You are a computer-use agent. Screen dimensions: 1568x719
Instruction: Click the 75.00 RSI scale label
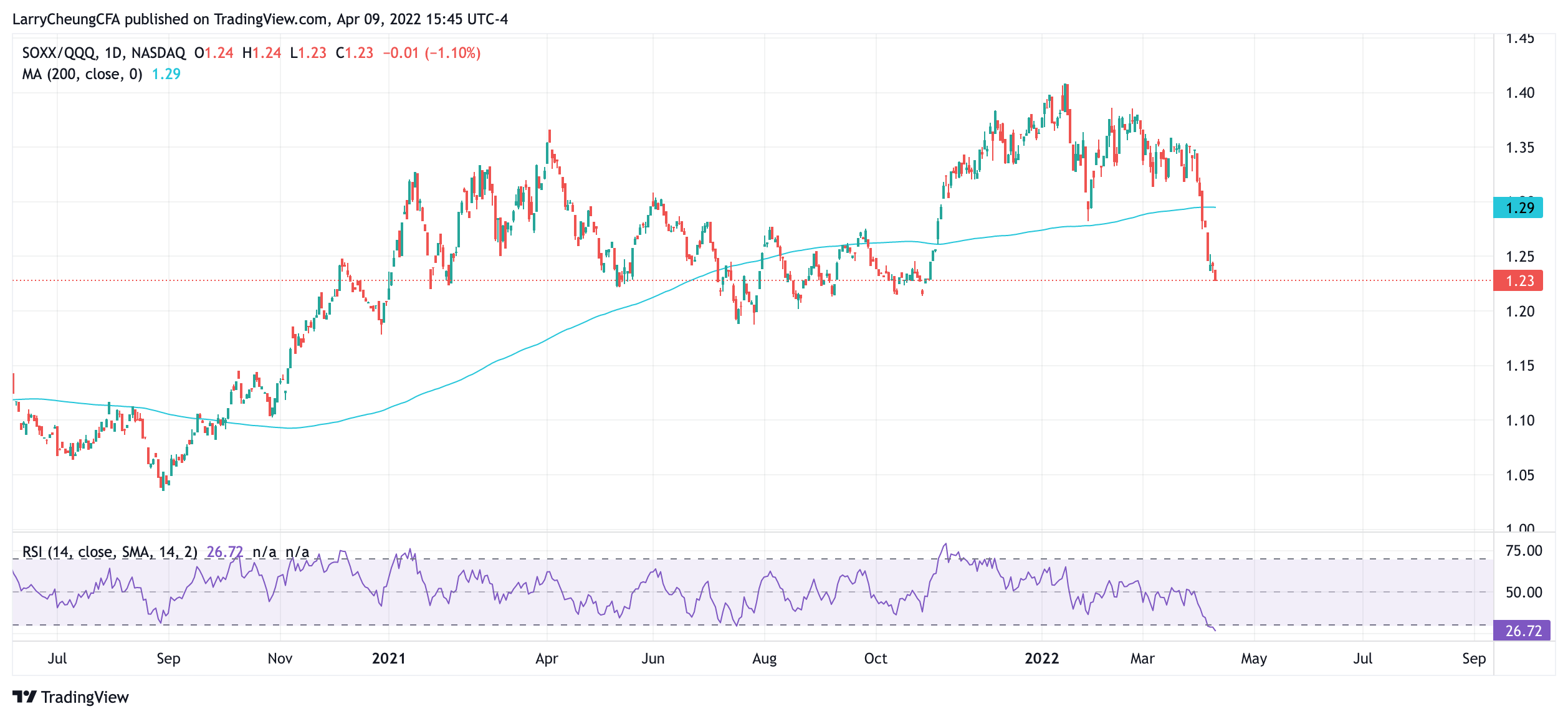[x=1524, y=551]
